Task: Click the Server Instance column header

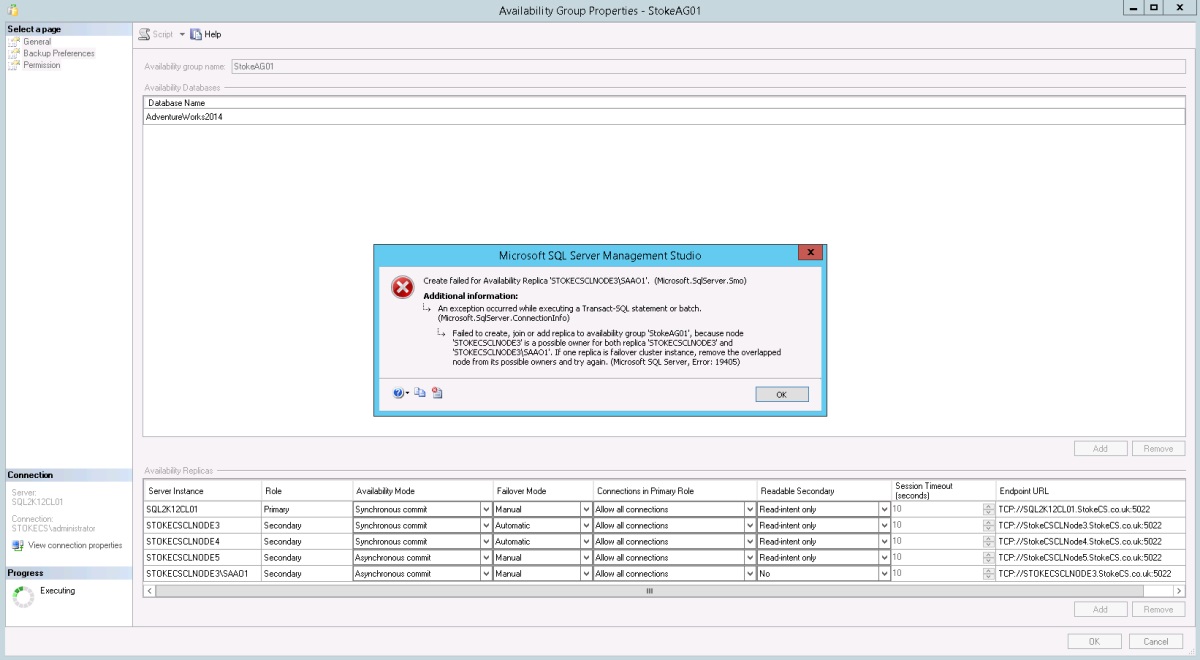Action: pyautogui.click(x=202, y=490)
